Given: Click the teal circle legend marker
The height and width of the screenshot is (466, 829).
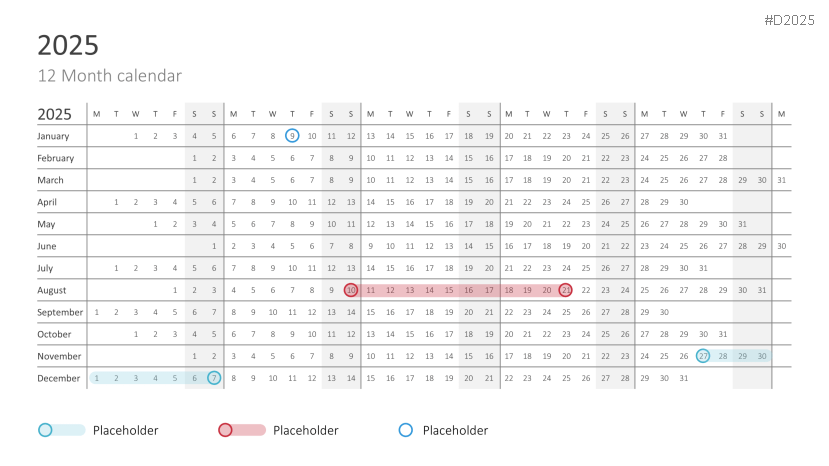Looking at the screenshot, I should tap(45, 430).
